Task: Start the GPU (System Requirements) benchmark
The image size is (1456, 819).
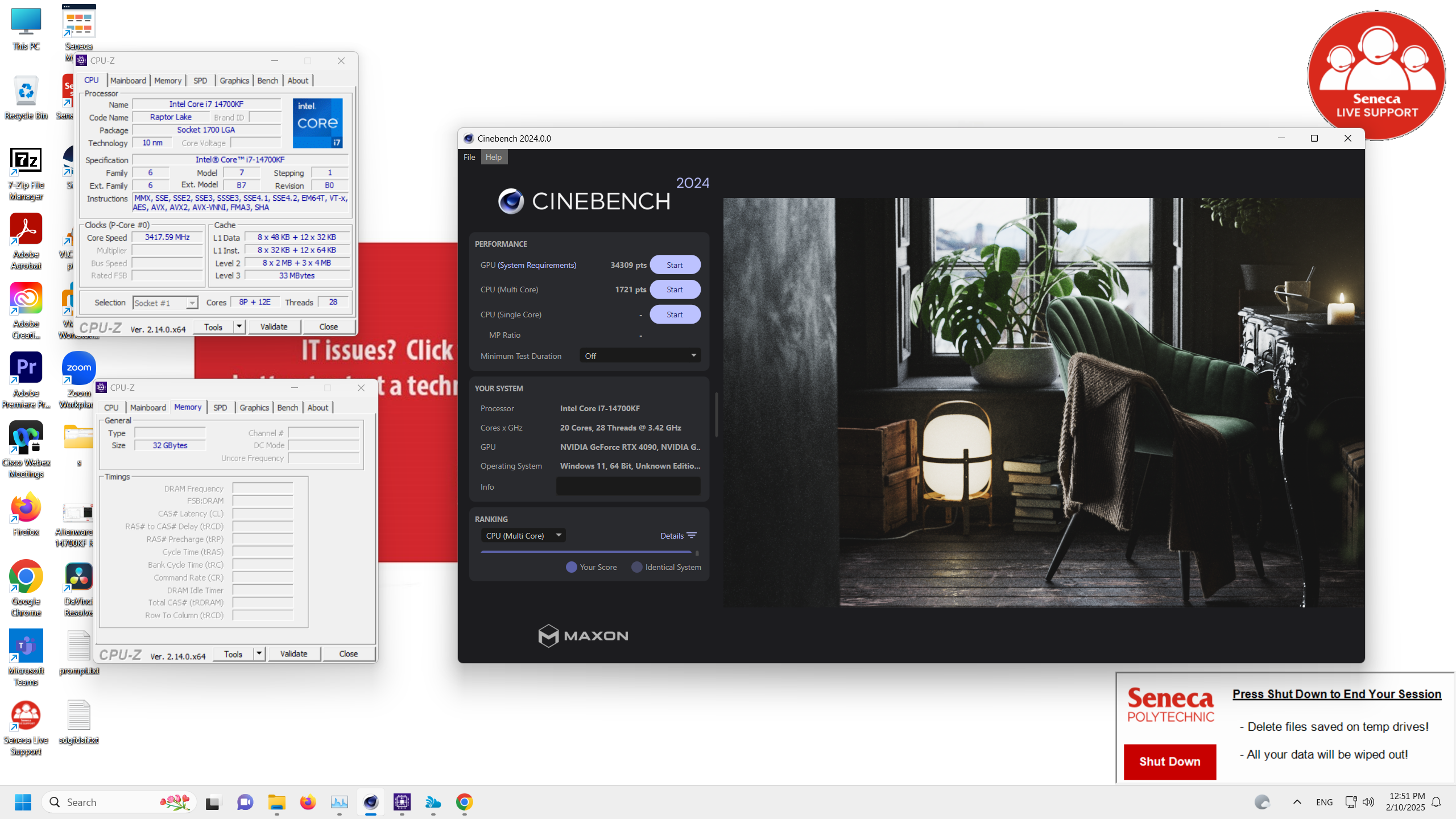Action: pyautogui.click(x=675, y=265)
